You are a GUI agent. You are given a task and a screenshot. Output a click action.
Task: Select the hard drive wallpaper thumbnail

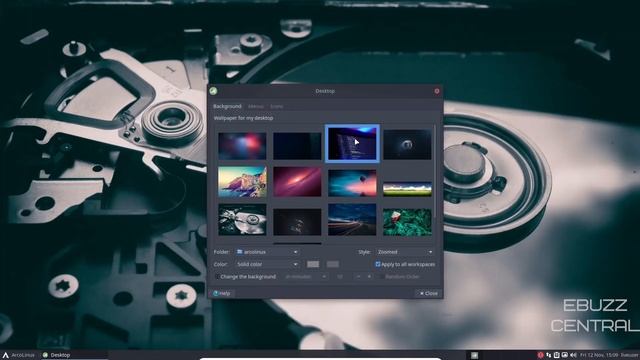click(242, 220)
